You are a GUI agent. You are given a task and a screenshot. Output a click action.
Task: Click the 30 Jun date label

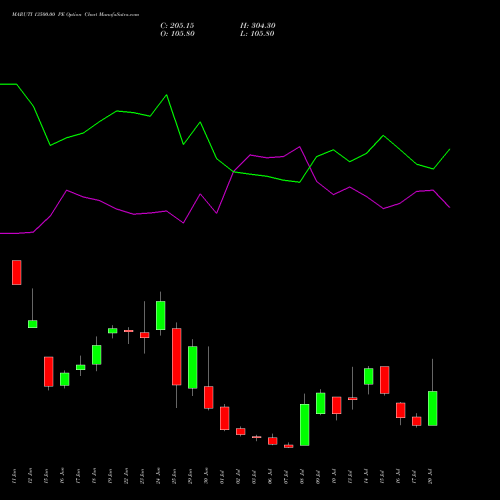point(206,476)
